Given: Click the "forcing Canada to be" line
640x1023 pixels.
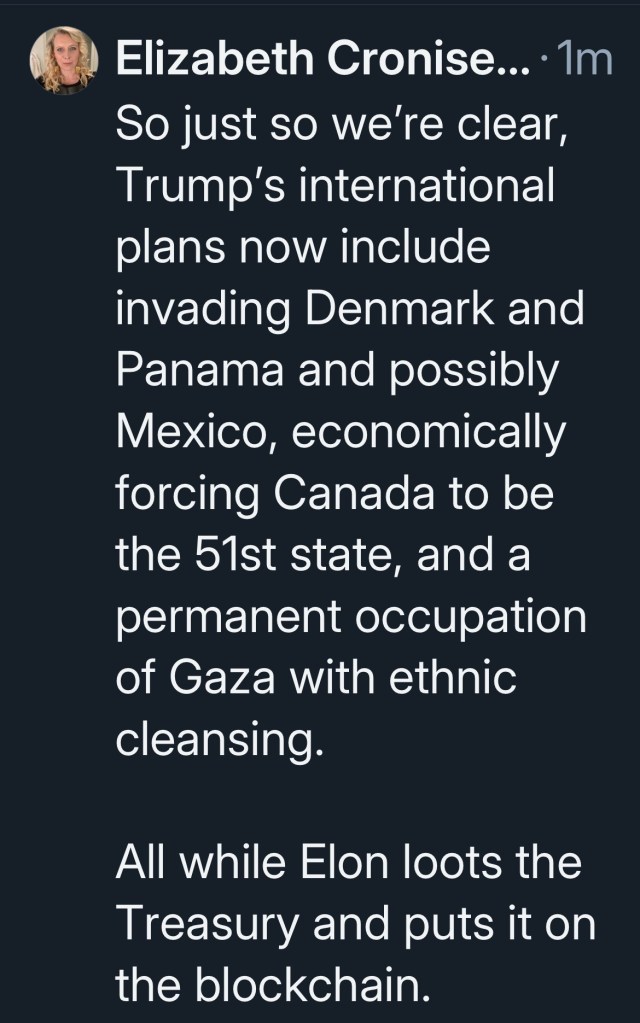Looking at the screenshot, I should [334, 494].
